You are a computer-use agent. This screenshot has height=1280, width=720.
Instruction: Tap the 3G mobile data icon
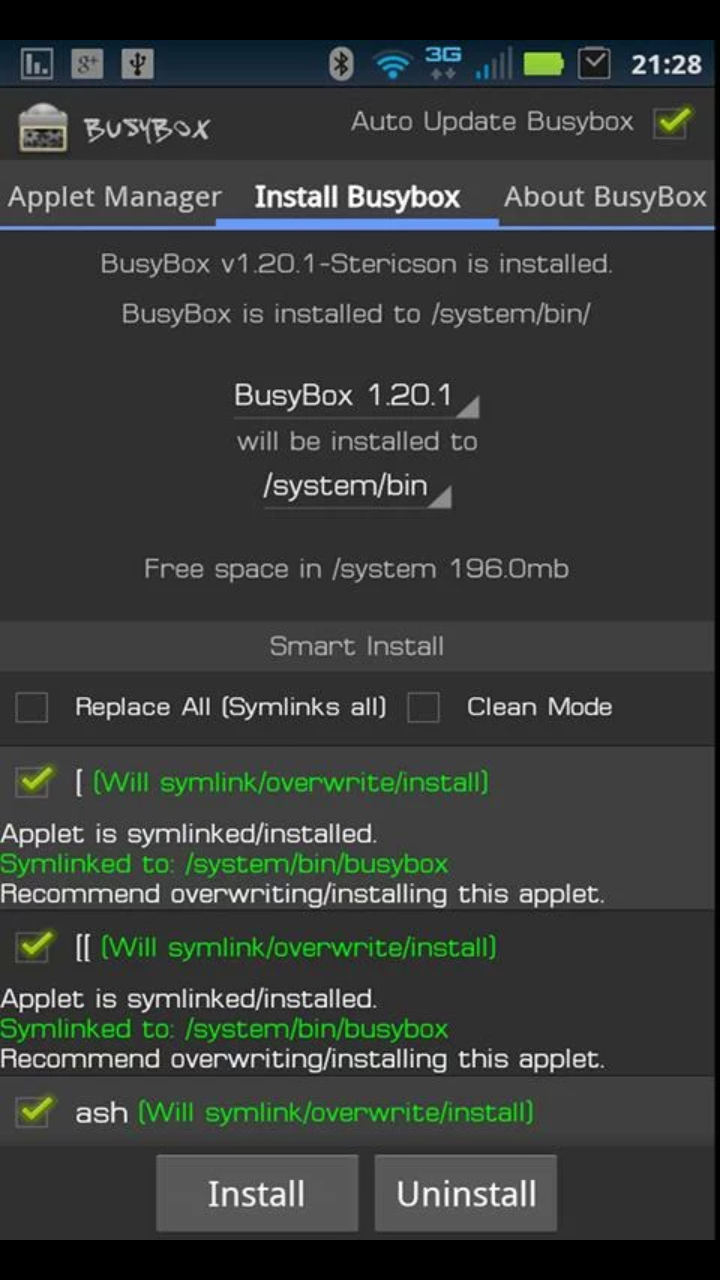pyautogui.click(x=443, y=63)
